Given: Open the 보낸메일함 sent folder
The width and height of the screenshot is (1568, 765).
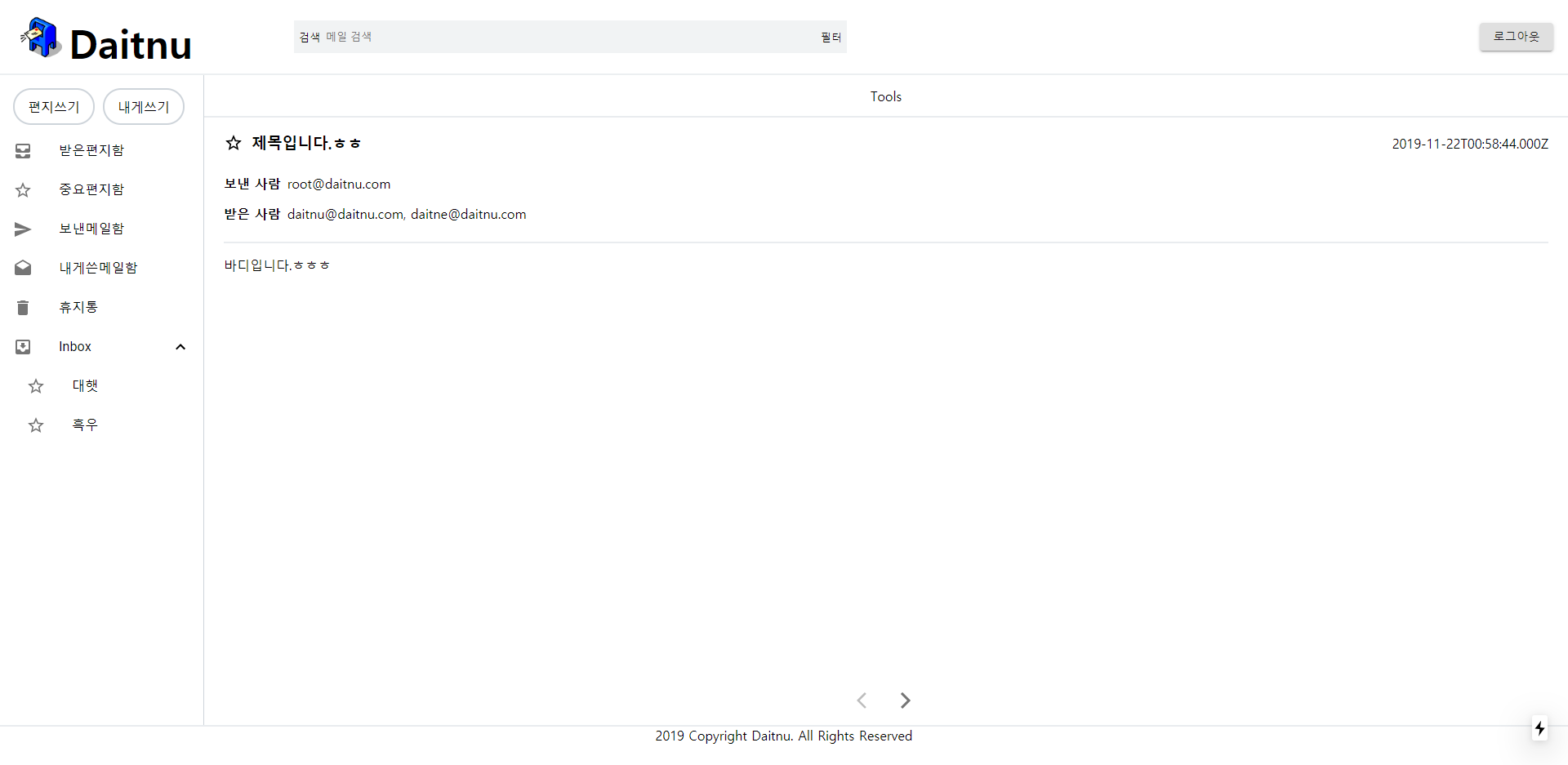Looking at the screenshot, I should (x=91, y=229).
